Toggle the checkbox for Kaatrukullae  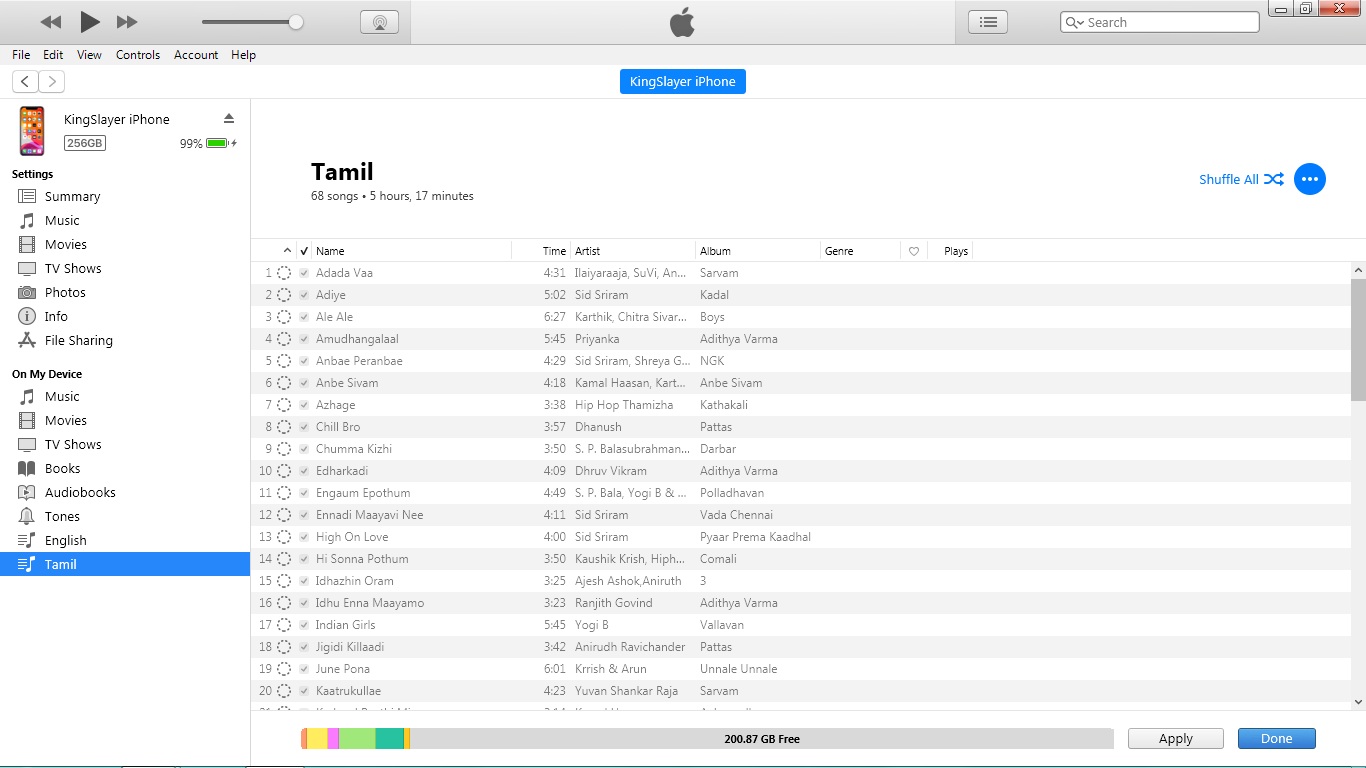[304, 690]
